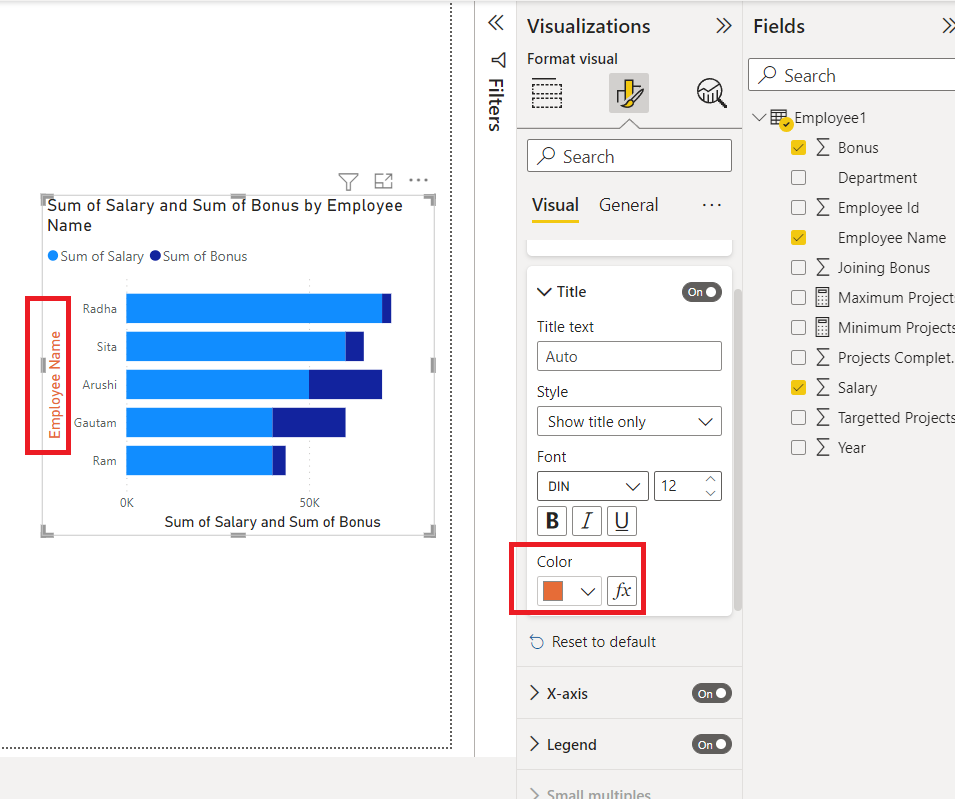The image size is (955, 799).
Task: Open the chart's More options ellipsis
Action: pos(418,181)
